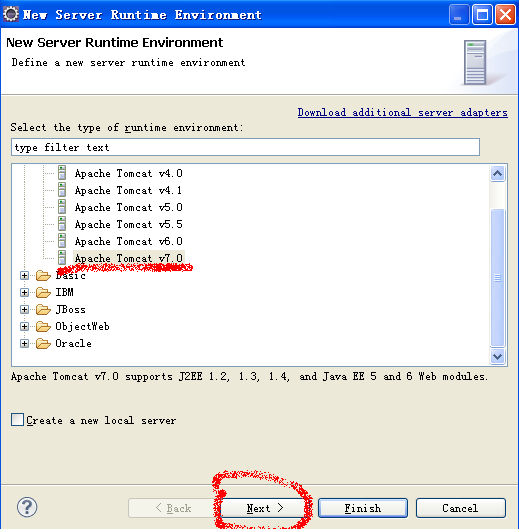Screen dimensions: 519x529
Task: Click the Finish button
Action: point(363,508)
